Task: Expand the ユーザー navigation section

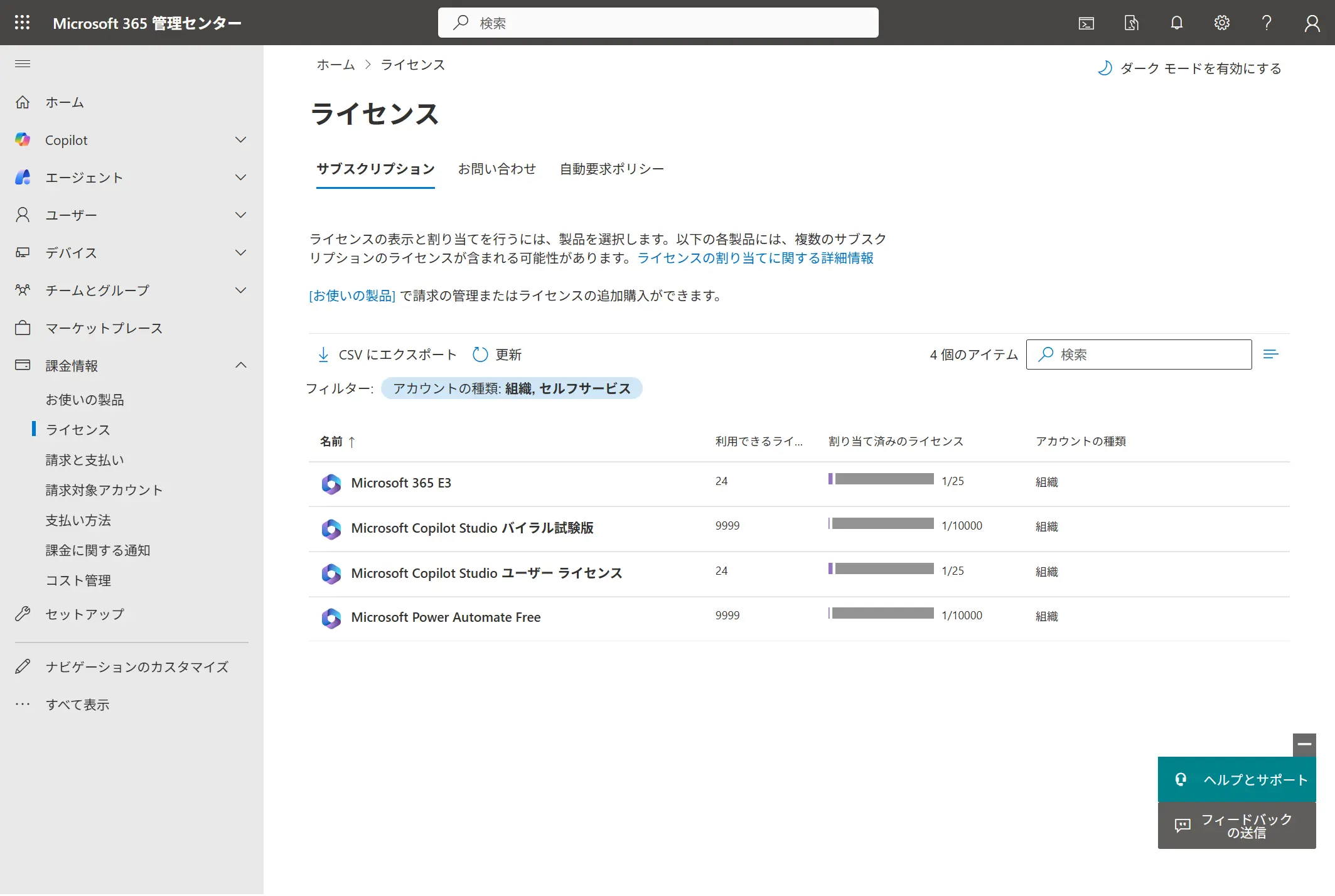Action: [x=240, y=215]
